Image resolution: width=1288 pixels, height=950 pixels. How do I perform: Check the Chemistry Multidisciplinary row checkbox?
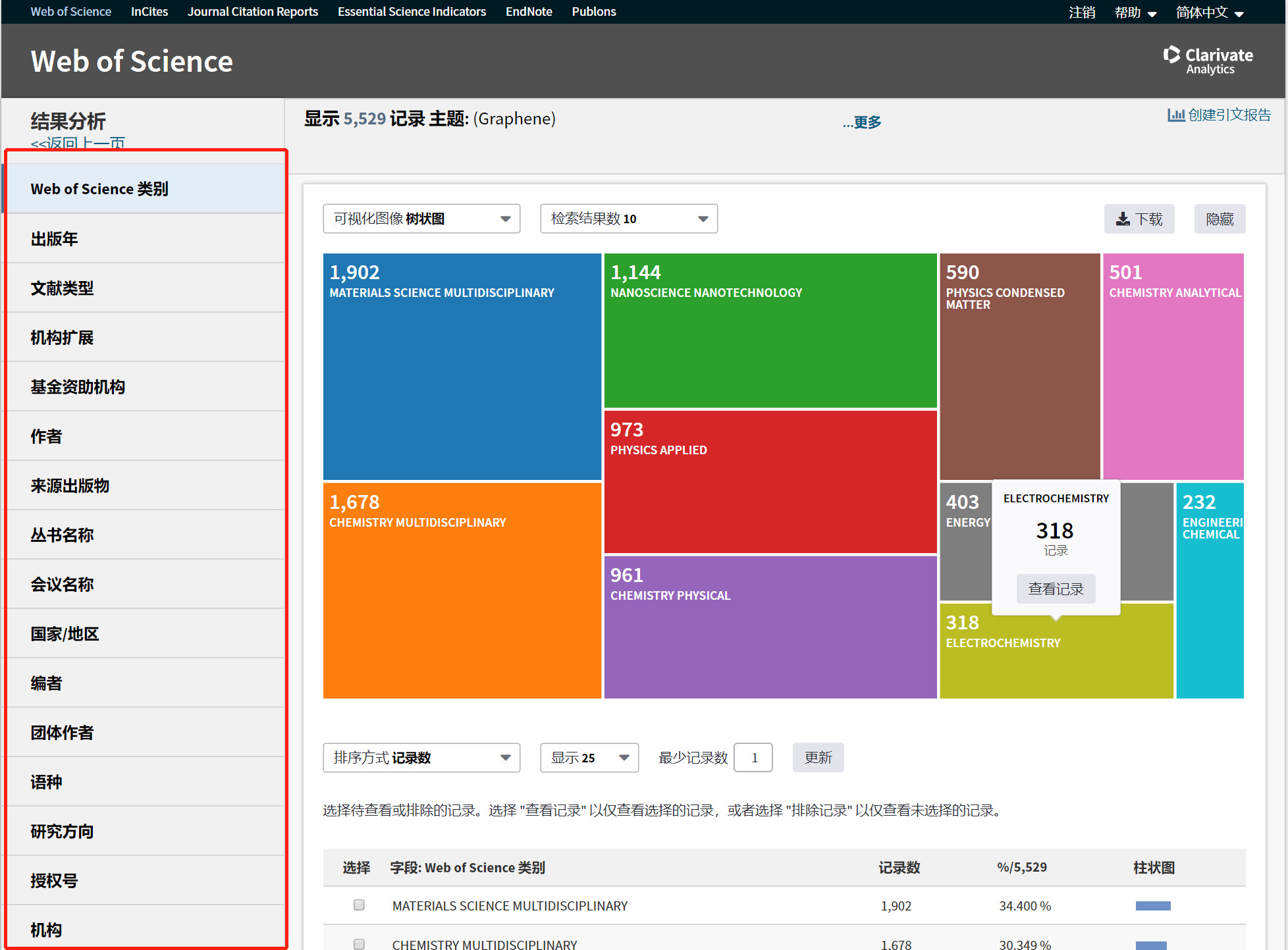click(x=359, y=944)
